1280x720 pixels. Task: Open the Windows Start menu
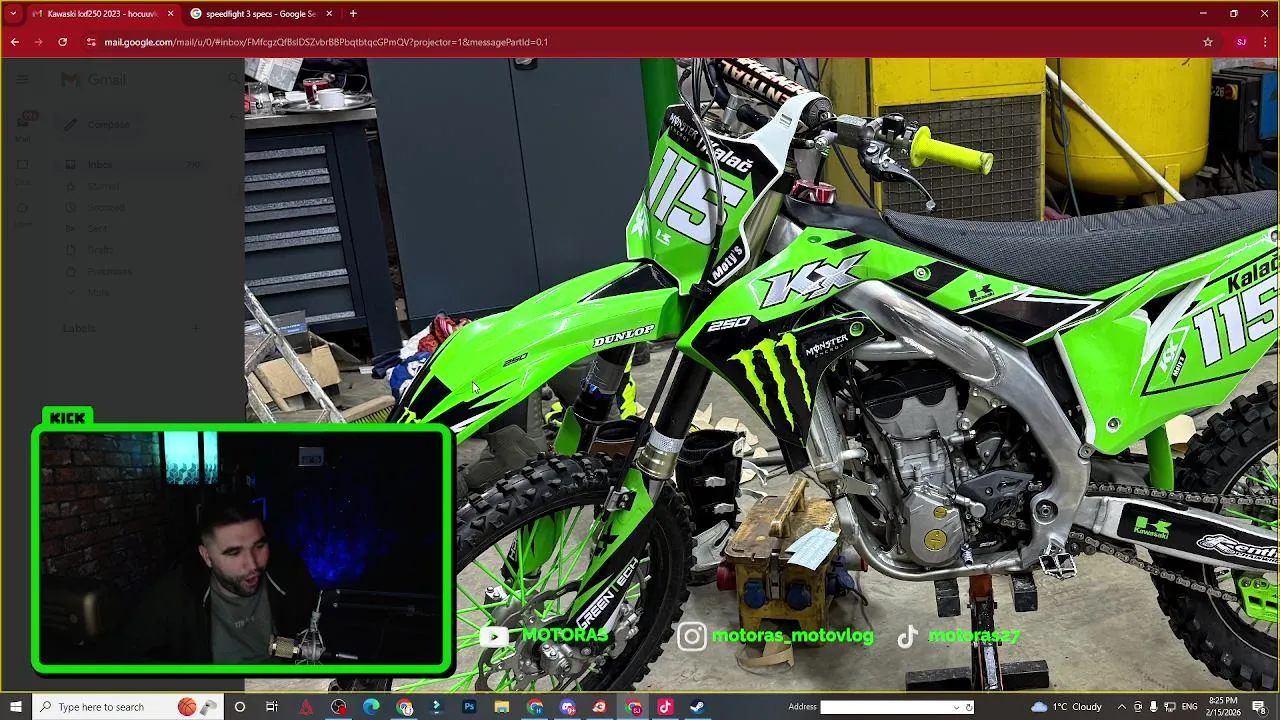point(15,707)
